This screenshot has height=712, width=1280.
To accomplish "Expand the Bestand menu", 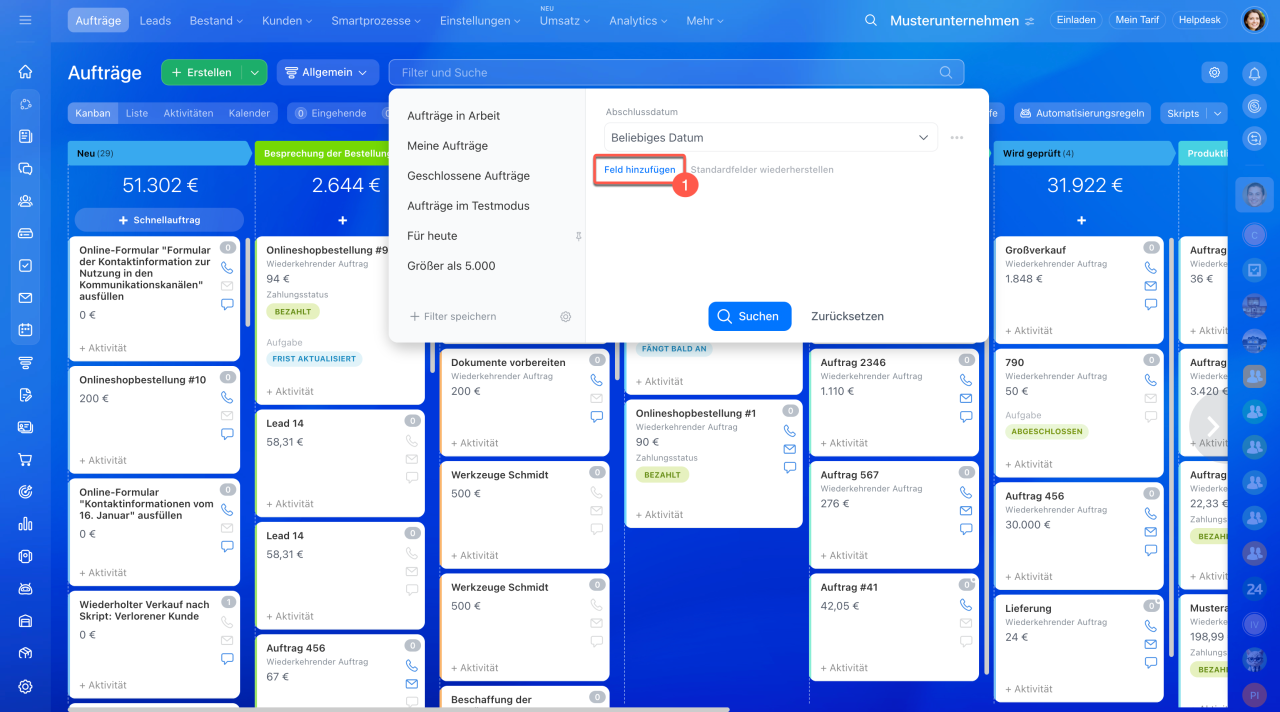I will [x=217, y=20].
